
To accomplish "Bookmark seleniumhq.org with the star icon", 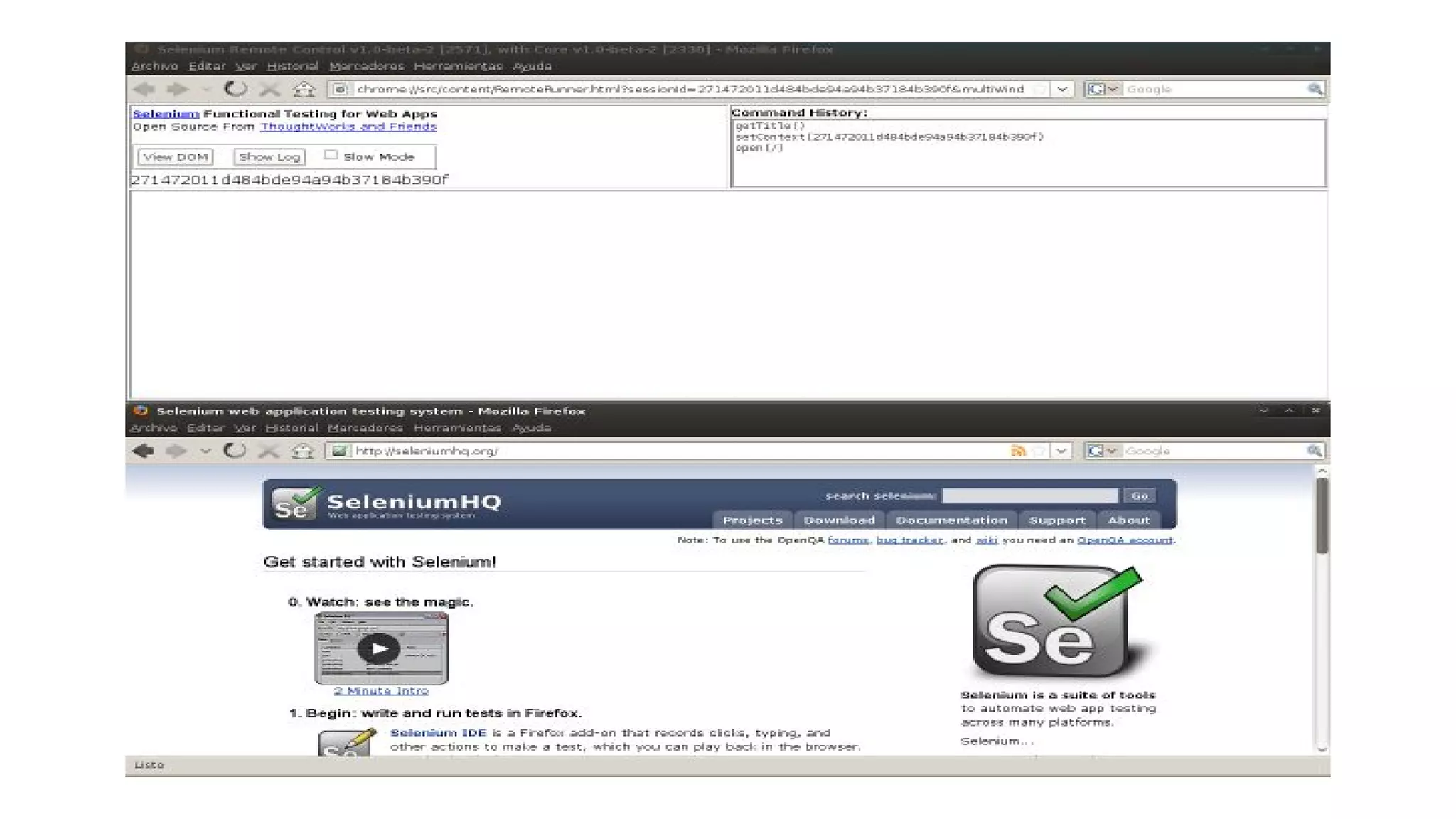I will click(x=1039, y=451).
